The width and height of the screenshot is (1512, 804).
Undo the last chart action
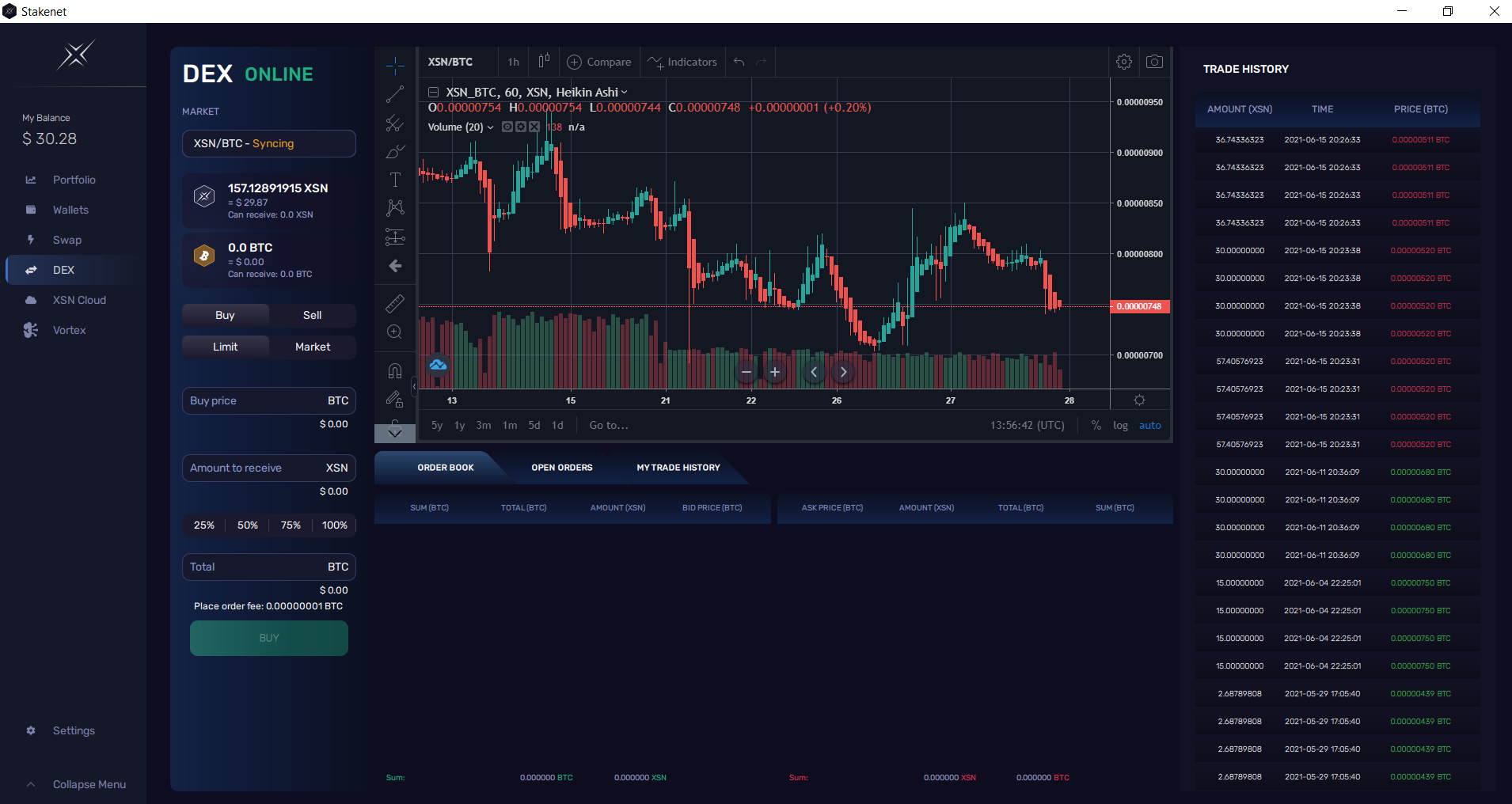click(739, 62)
